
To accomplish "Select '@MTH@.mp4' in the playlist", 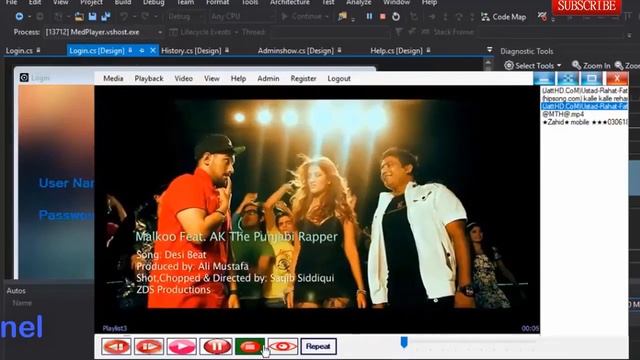I will (x=563, y=114).
